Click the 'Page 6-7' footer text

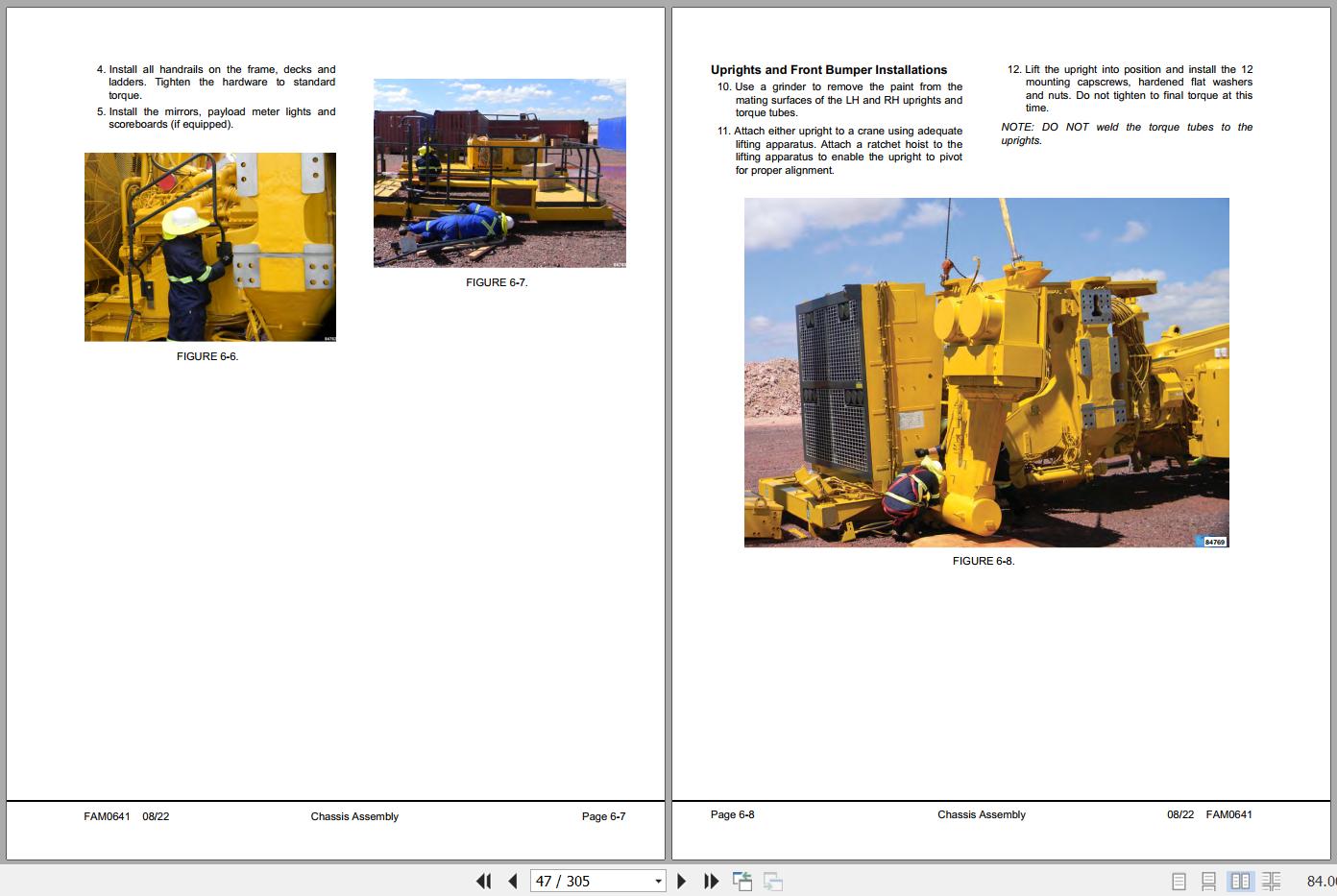(603, 816)
